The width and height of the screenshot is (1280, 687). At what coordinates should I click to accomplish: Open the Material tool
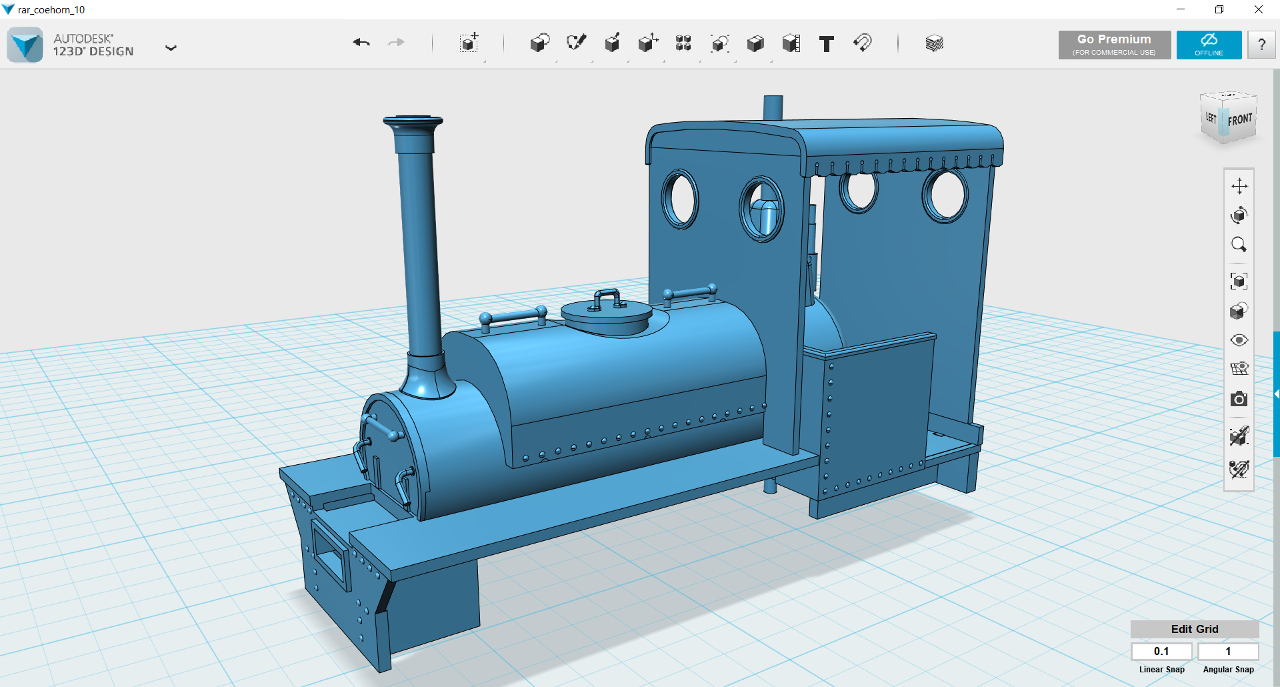pos(934,43)
